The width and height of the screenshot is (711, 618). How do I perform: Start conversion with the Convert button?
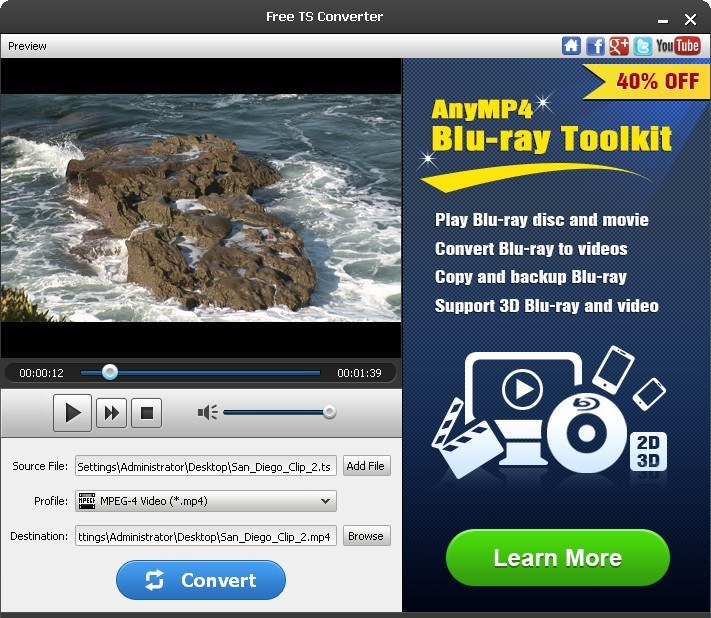pos(201,580)
